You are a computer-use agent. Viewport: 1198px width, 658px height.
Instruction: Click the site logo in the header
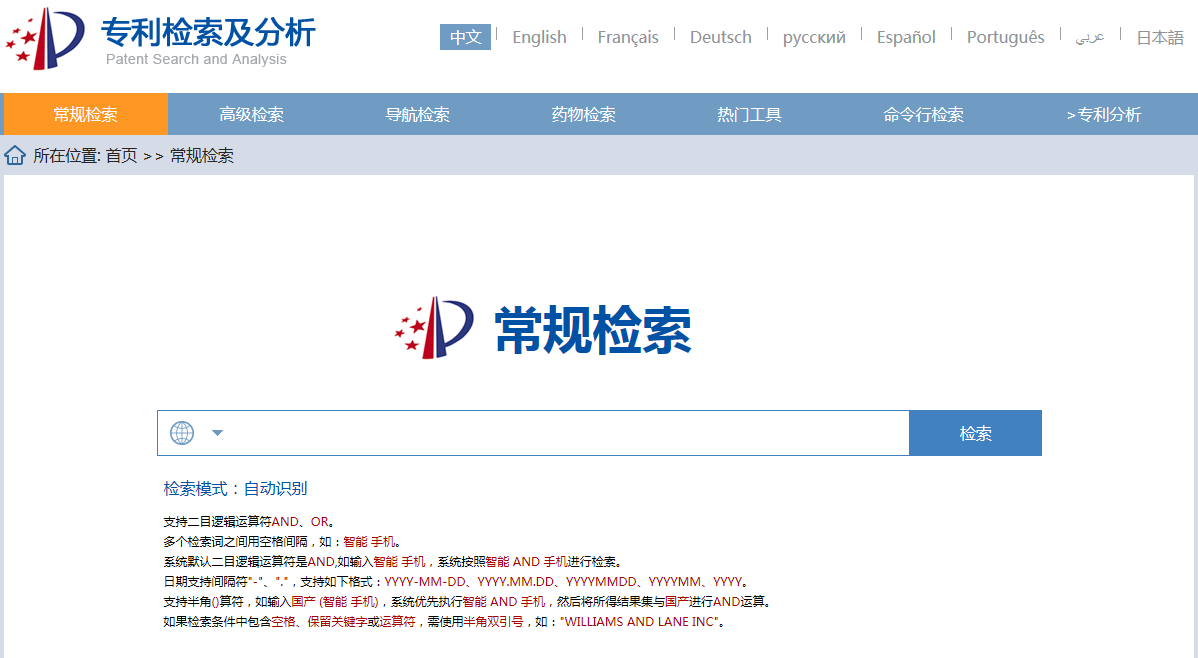coord(45,38)
